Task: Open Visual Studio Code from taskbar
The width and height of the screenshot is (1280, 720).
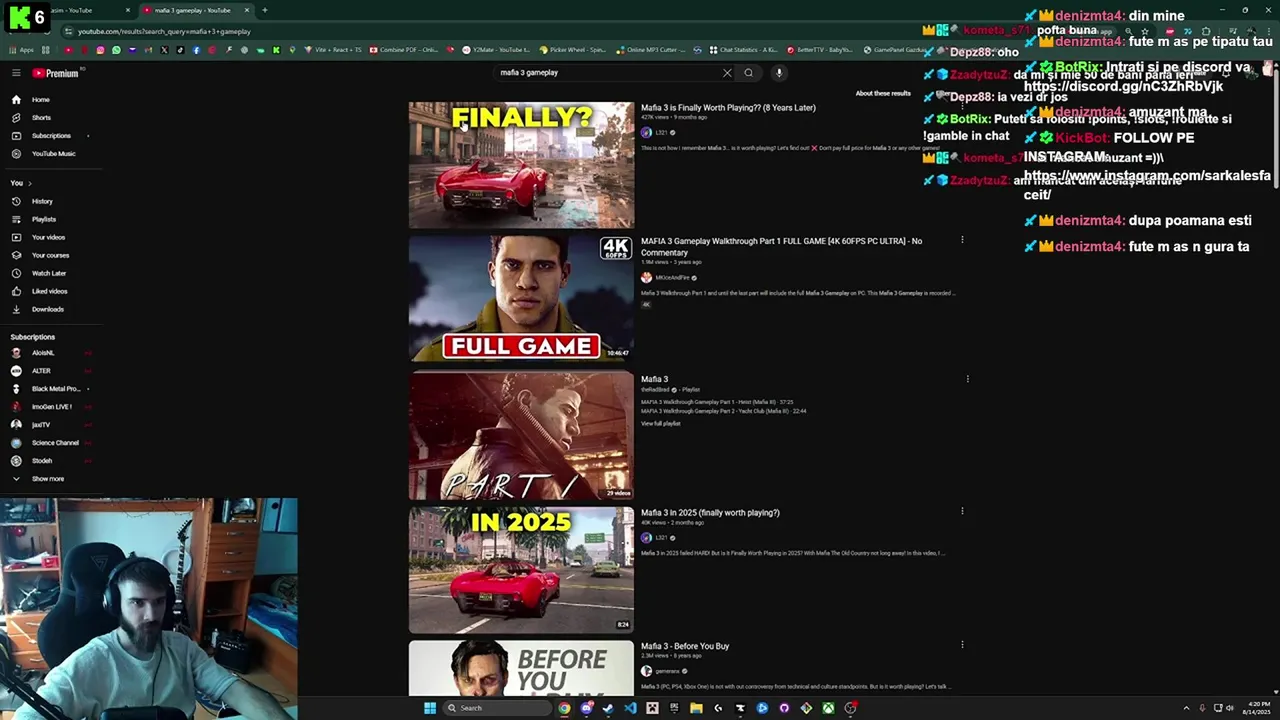Action: click(x=630, y=708)
